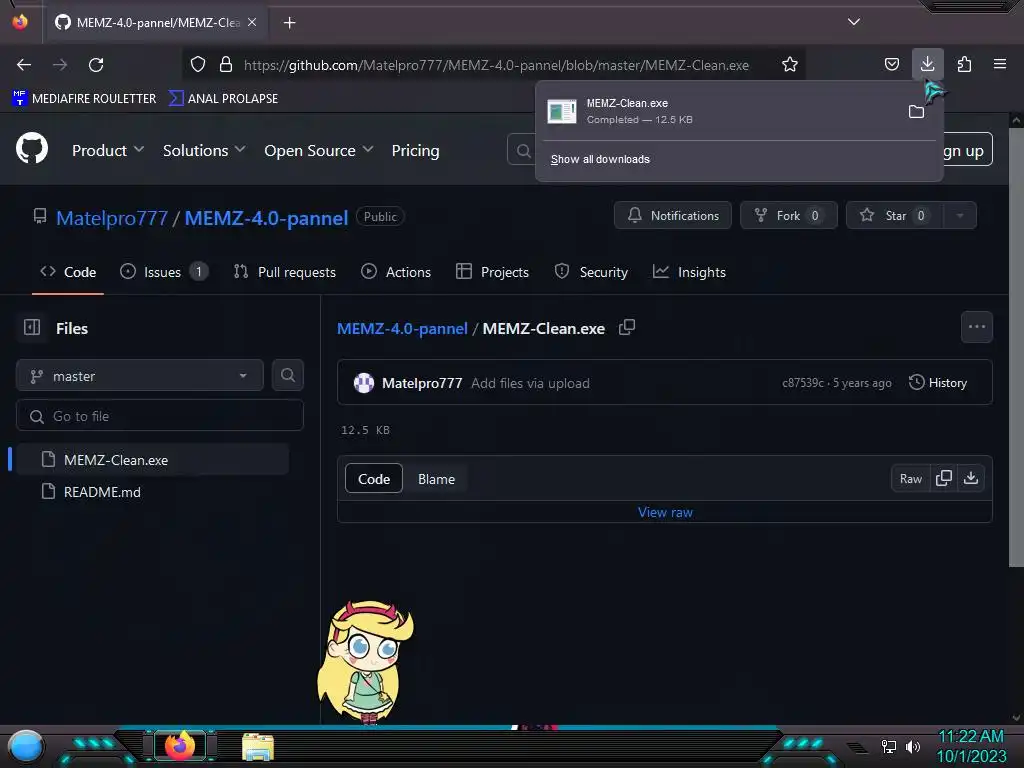The image size is (1024, 768).
Task: Copy file path icon next to MEMZ-Clean.exe
Action: pos(627,327)
